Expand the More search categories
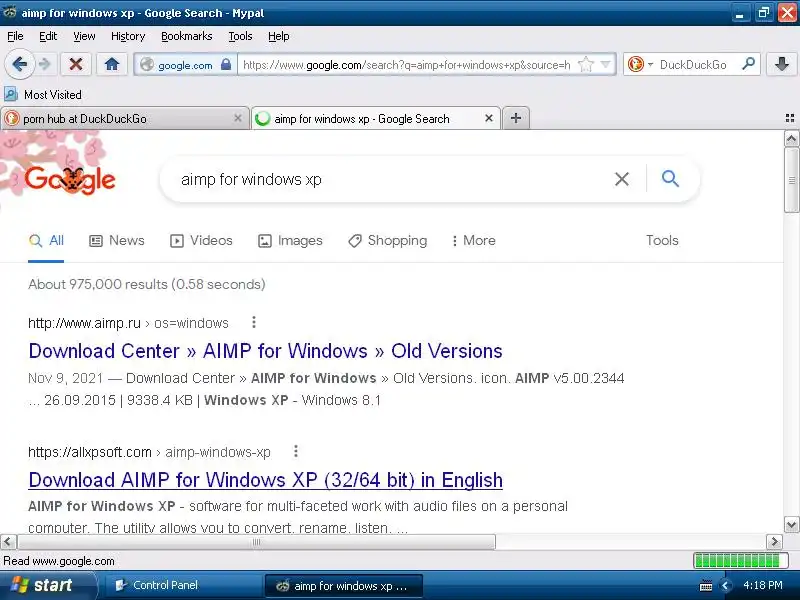The image size is (800, 600). click(473, 240)
